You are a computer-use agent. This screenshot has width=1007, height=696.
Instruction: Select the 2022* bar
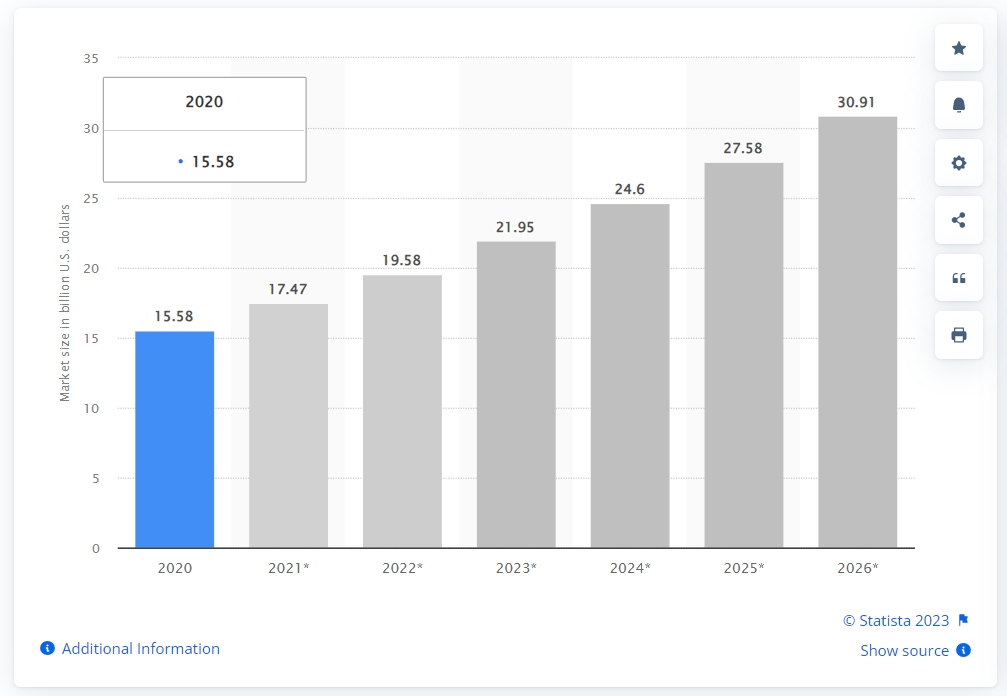tap(402, 412)
